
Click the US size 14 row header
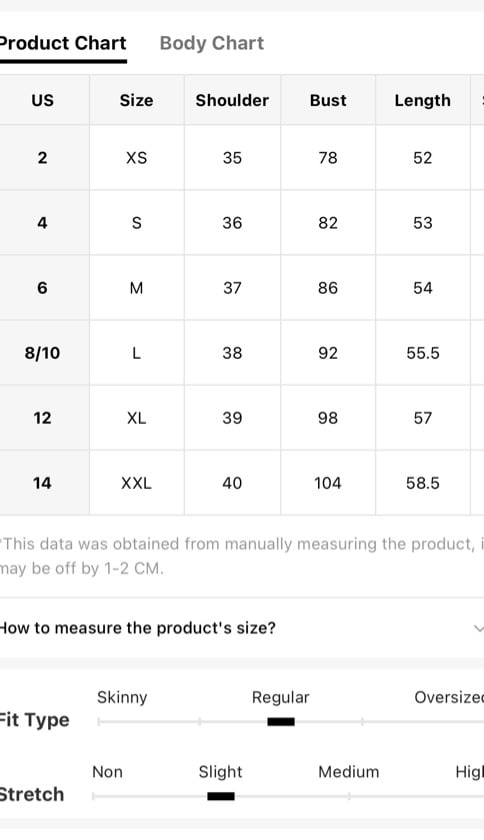pyautogui.click(x=42, y=483)
